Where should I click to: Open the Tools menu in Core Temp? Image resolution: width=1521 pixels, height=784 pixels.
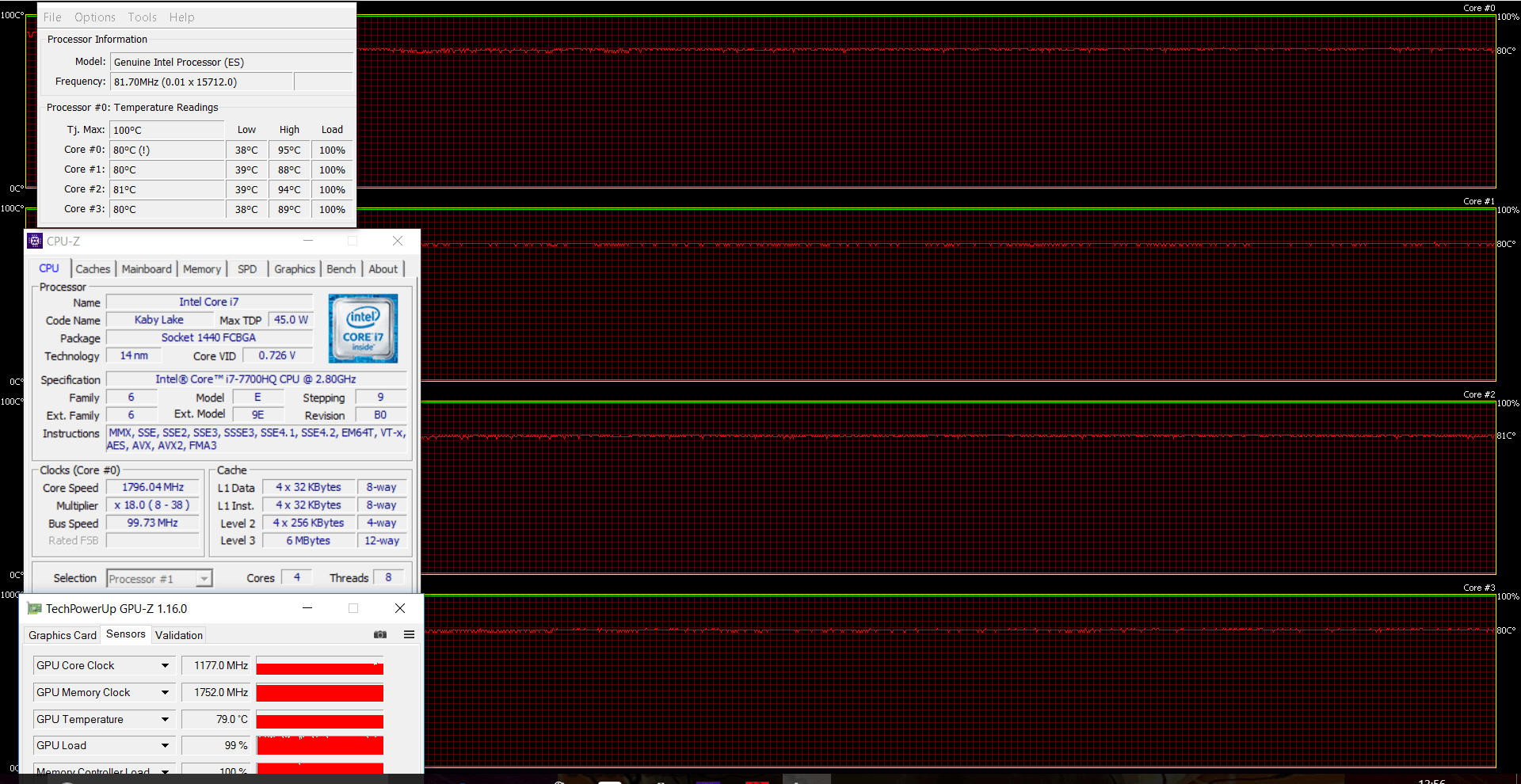tap(143, 17)
